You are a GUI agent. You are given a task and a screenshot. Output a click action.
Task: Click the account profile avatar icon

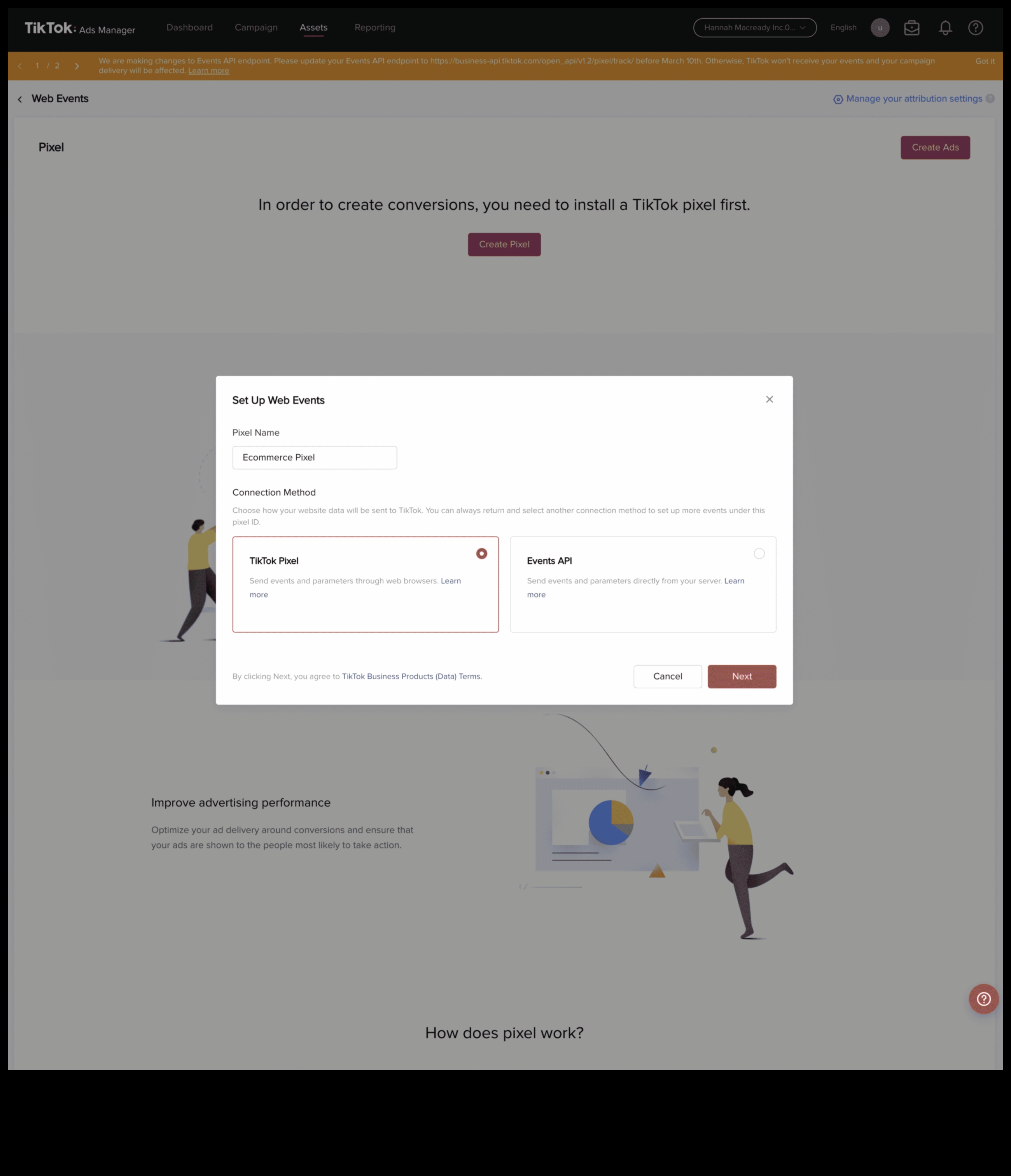tap(880, 27)
